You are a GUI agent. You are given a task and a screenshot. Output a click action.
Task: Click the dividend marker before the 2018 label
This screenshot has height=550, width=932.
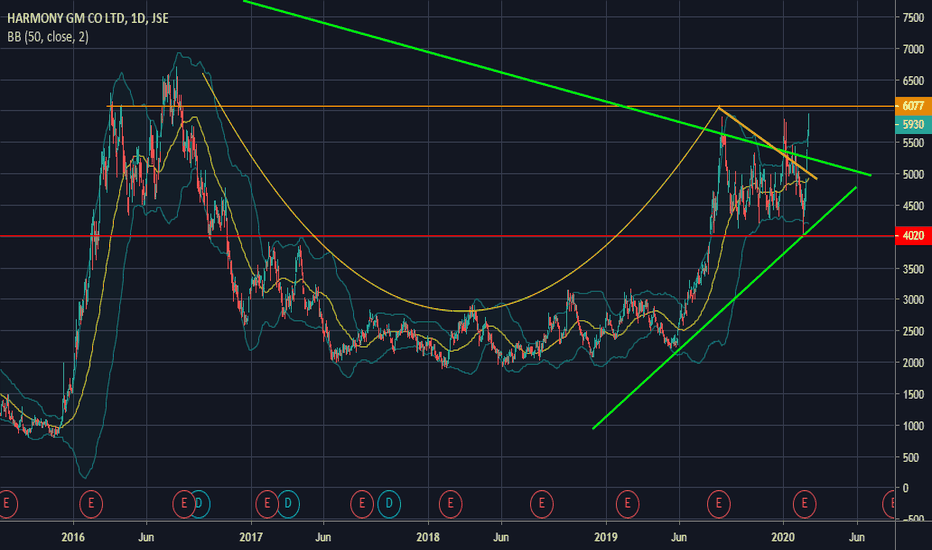point(389,504)
